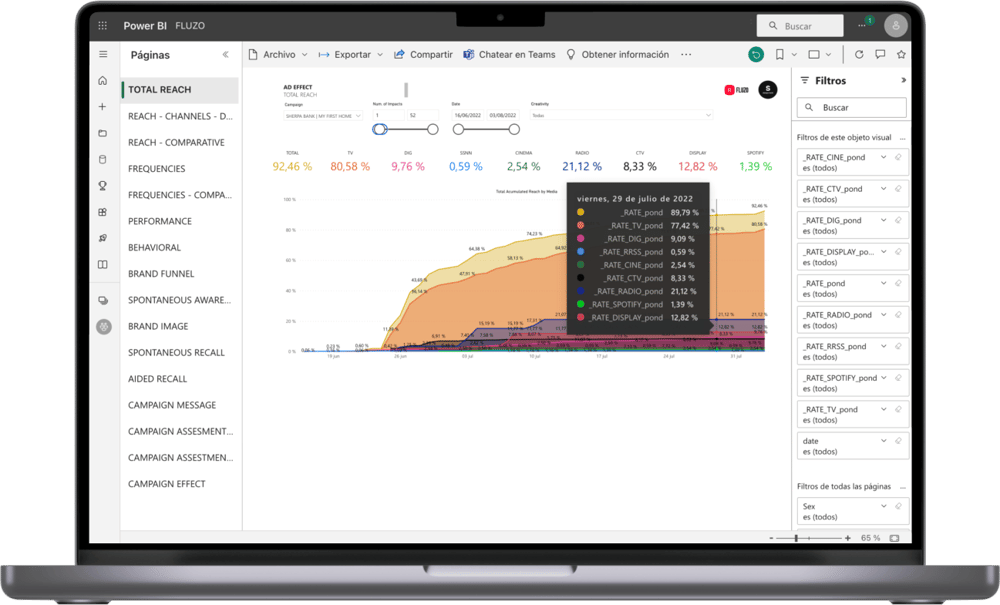Refresh the report using the refresh icon

click(x=859, y=54)
